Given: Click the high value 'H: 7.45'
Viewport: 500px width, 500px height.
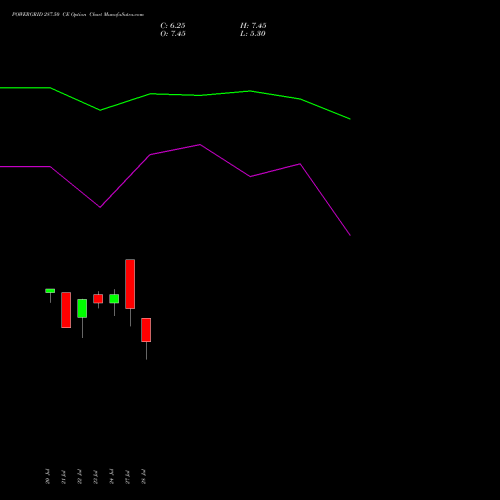Looking at the screenshot, I should (x=253, y=26).
